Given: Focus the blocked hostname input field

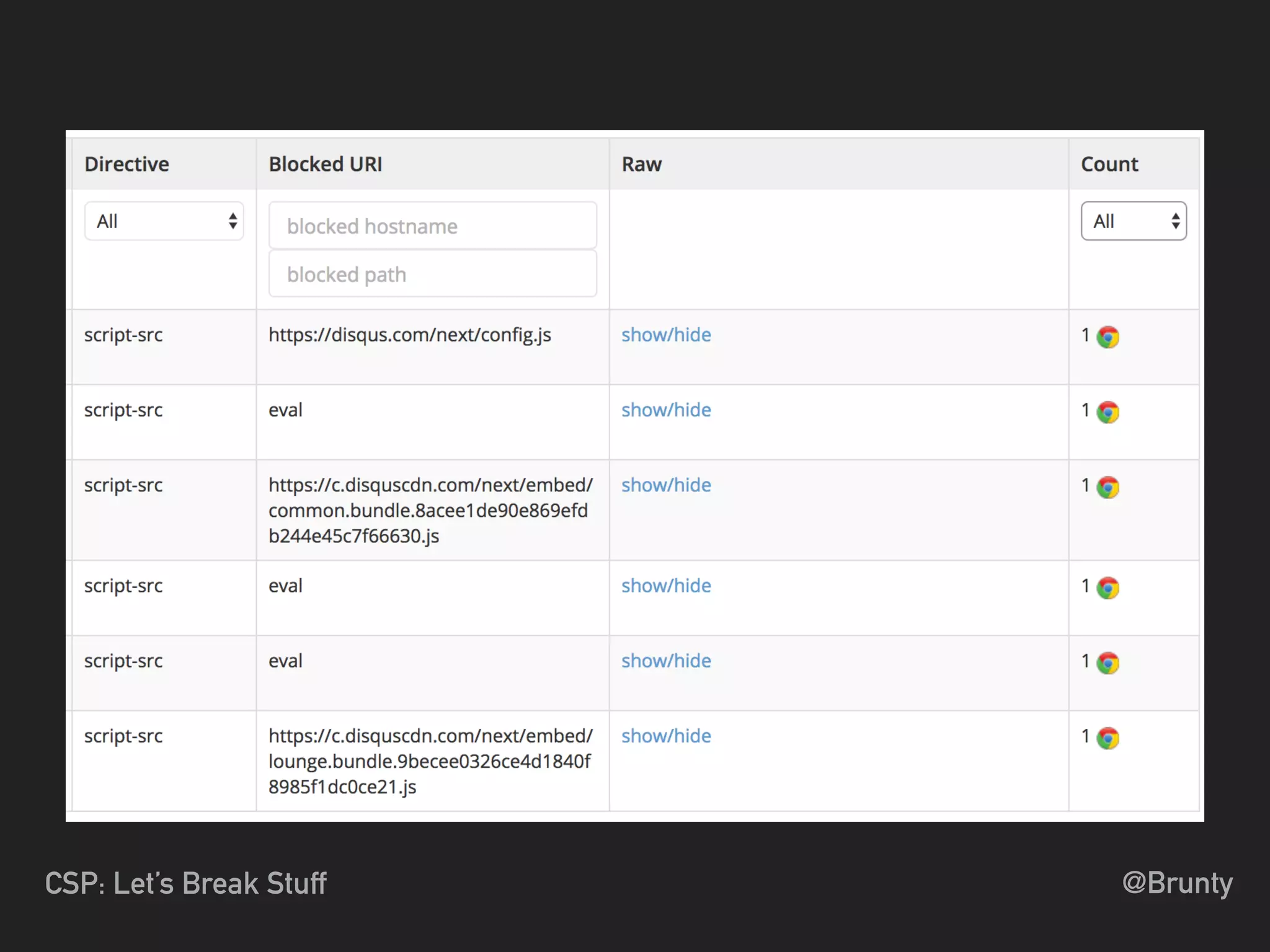Looking at the screenshot, I should (433, 226).
